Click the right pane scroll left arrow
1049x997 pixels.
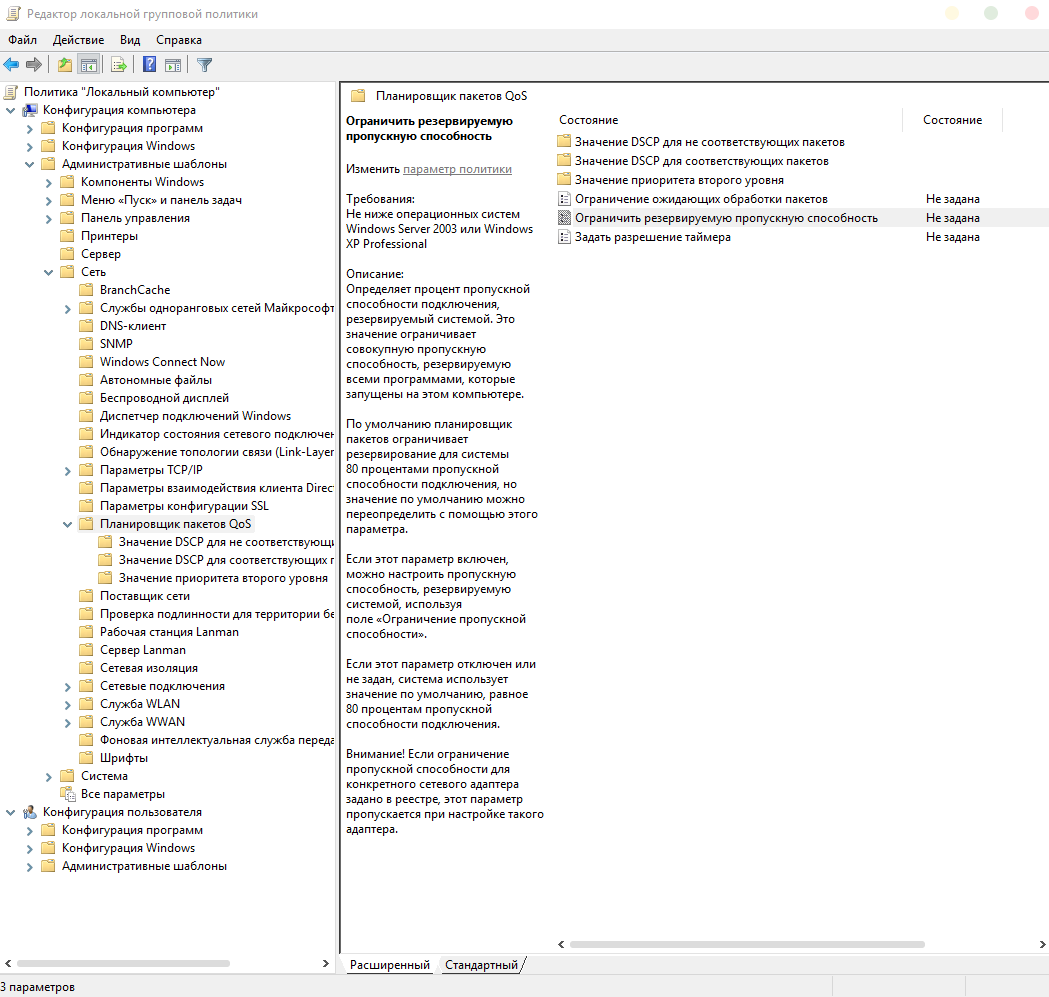(561, 945)
